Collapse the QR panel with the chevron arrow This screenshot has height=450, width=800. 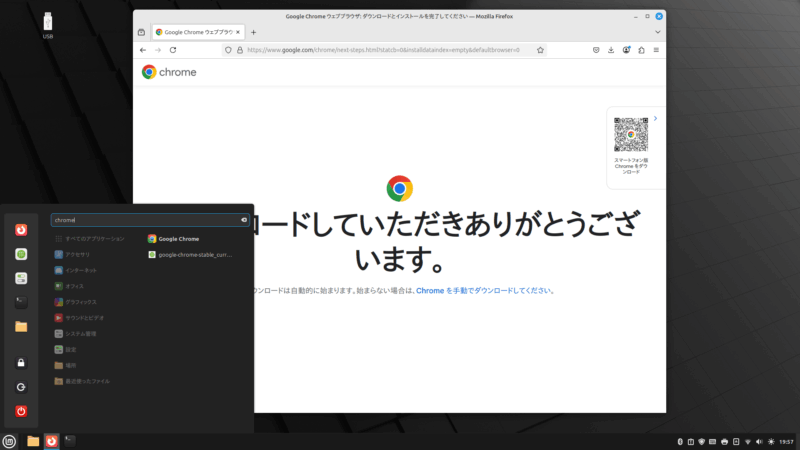tap(656, 118)
